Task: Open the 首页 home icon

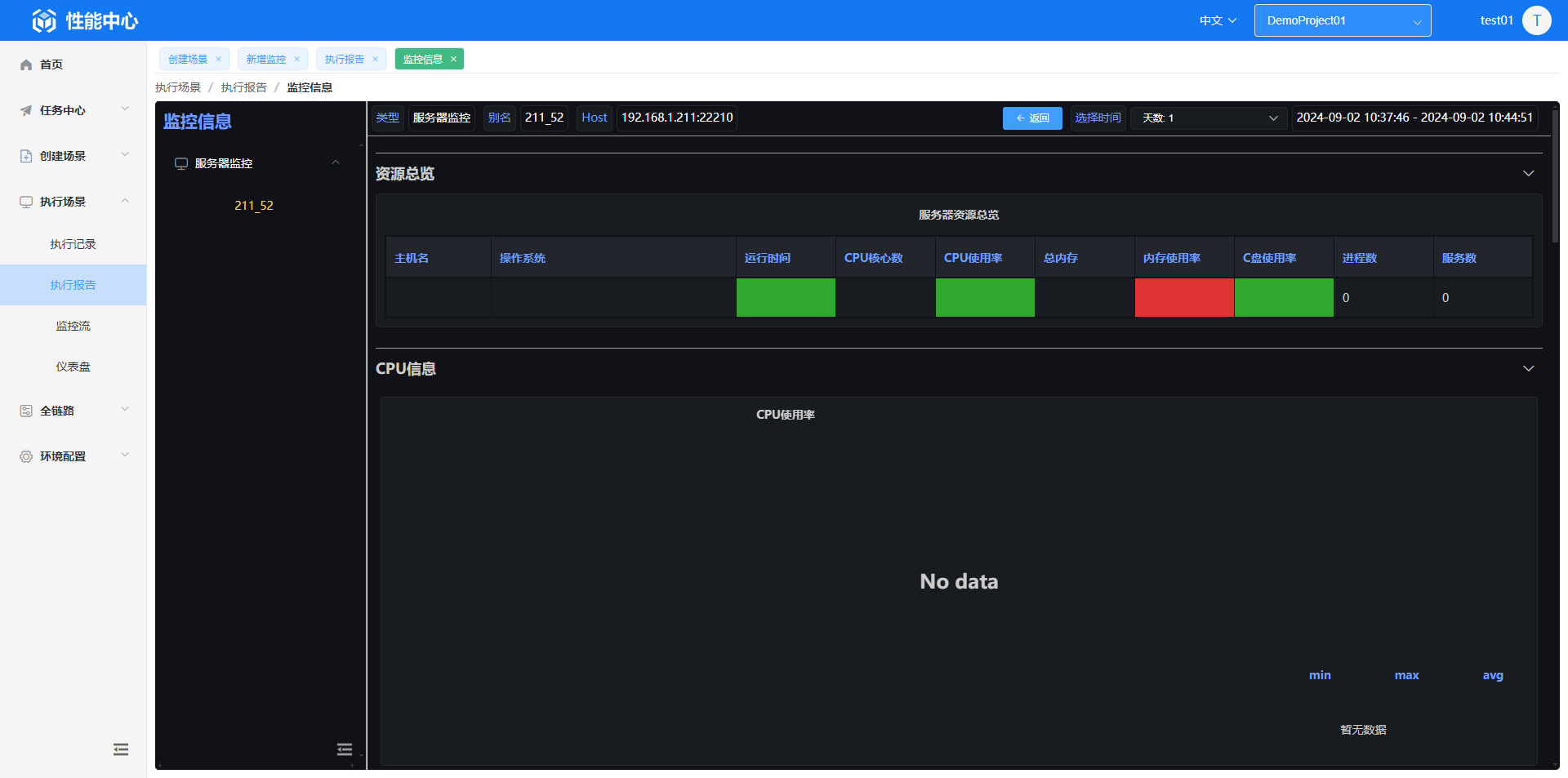Action: 26,64
